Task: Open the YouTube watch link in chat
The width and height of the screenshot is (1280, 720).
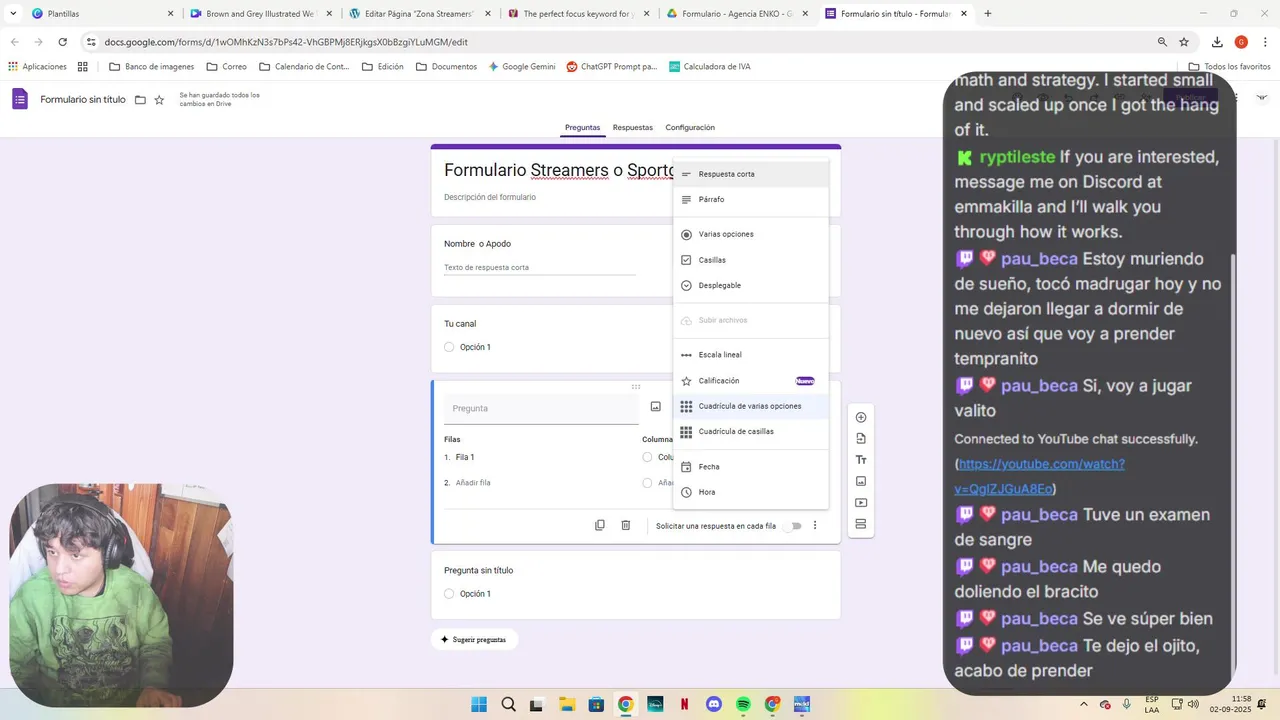Action: point(1040,476)
